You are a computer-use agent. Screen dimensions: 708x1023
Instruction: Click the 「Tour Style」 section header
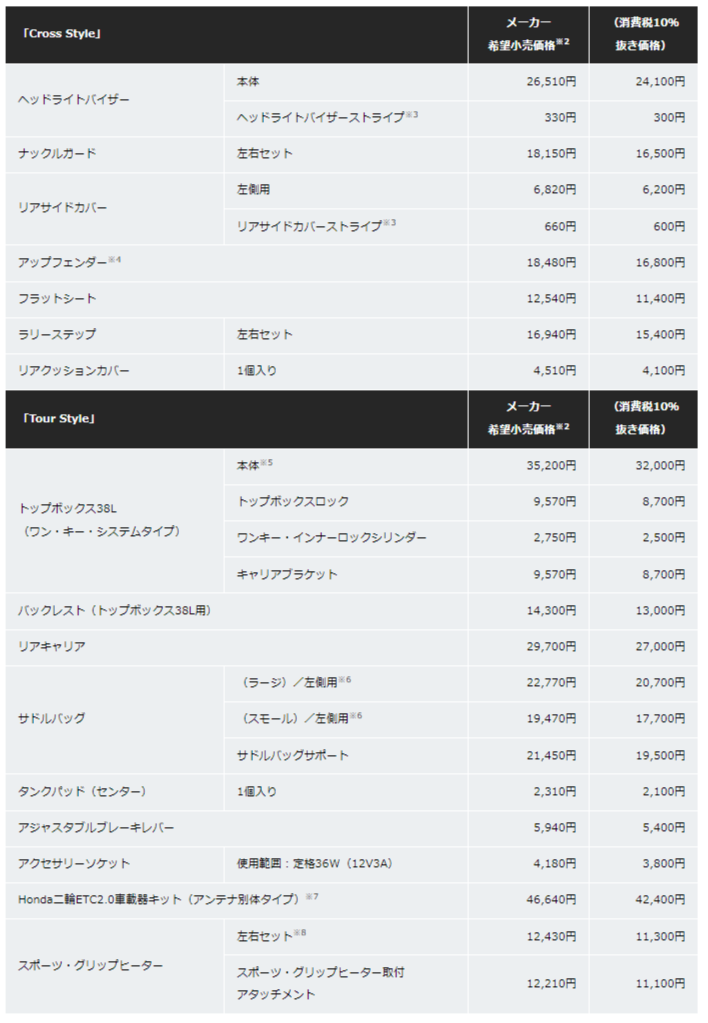tap(60, 418)
